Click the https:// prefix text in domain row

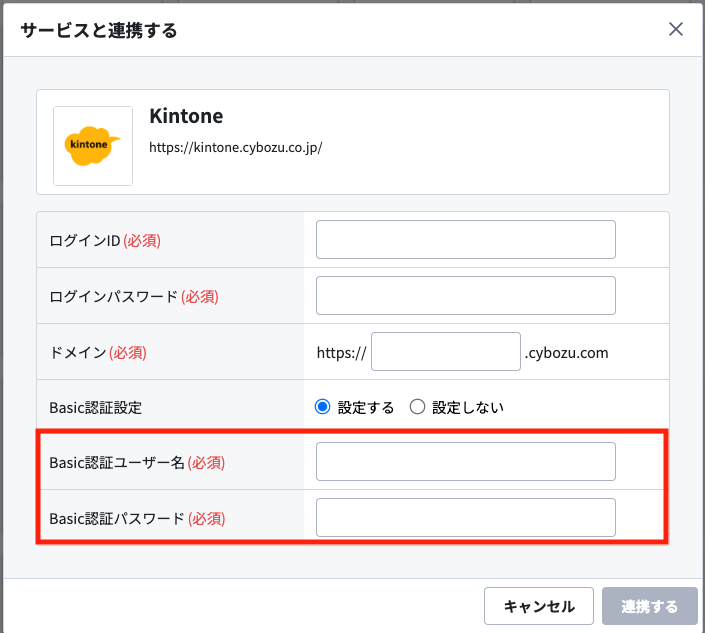pyautogui.click(x=342, y=353)
